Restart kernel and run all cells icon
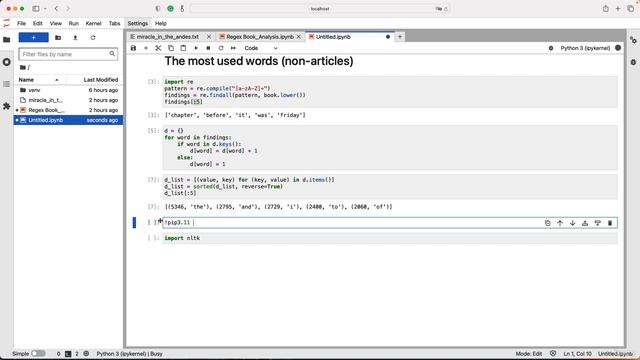 (233, 48)
